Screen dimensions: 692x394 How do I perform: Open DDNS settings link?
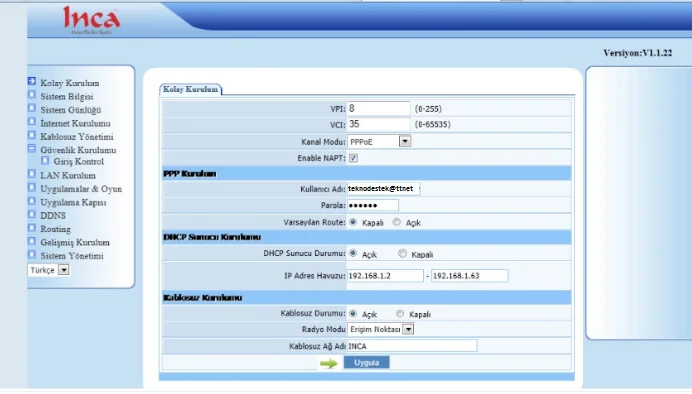click(x=53, y=216)
